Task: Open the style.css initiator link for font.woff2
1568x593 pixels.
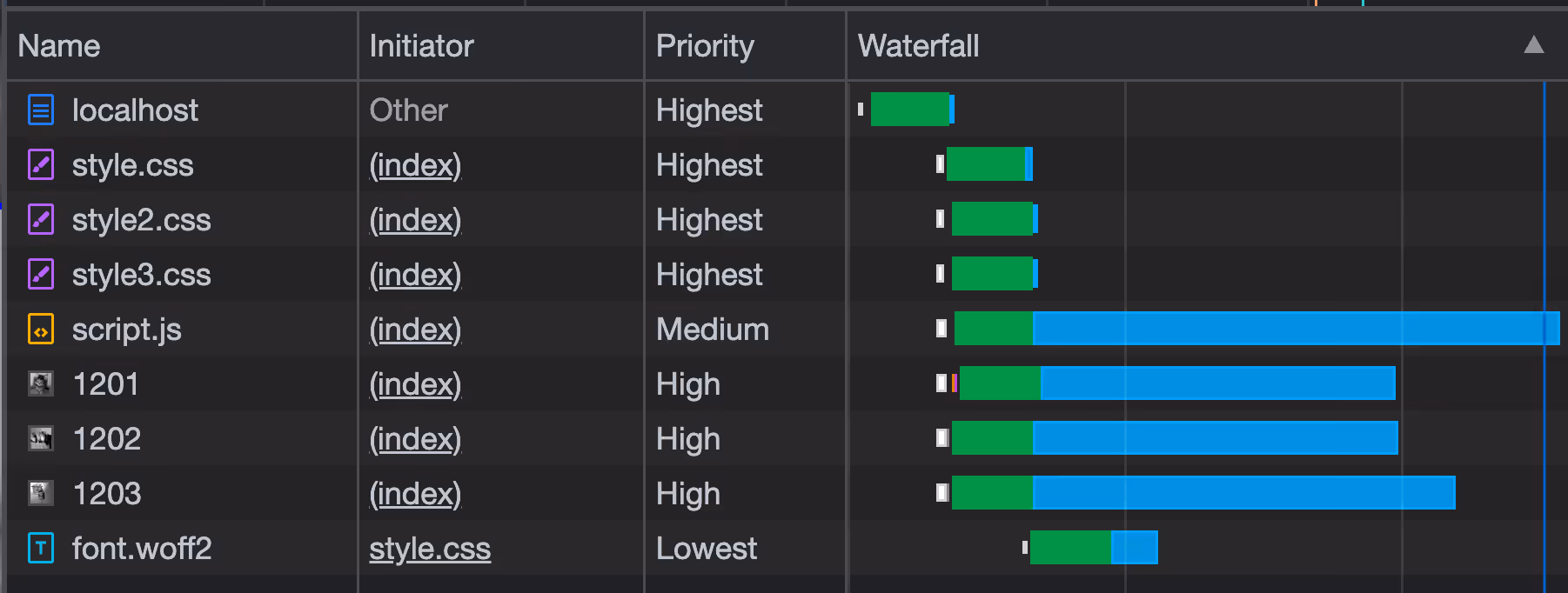Action: [430, 549]
